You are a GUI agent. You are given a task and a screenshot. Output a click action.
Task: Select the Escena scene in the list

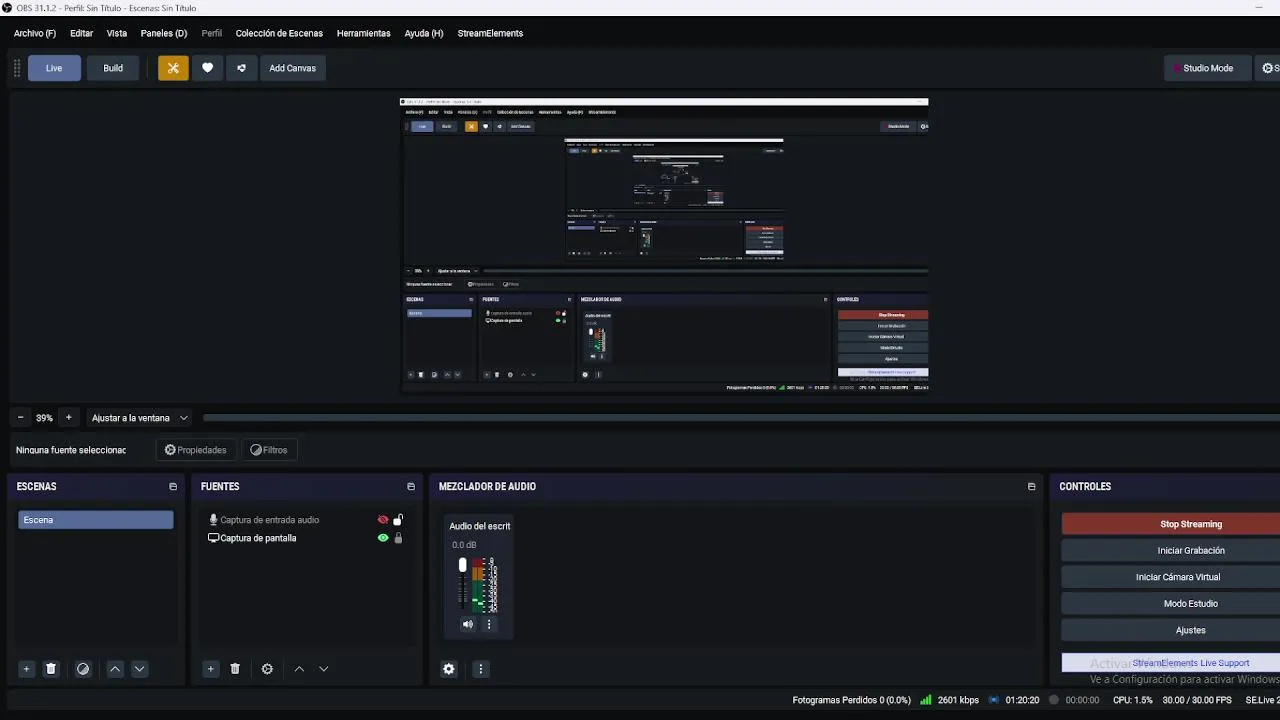pyautogui.click(x=96, y=520)
